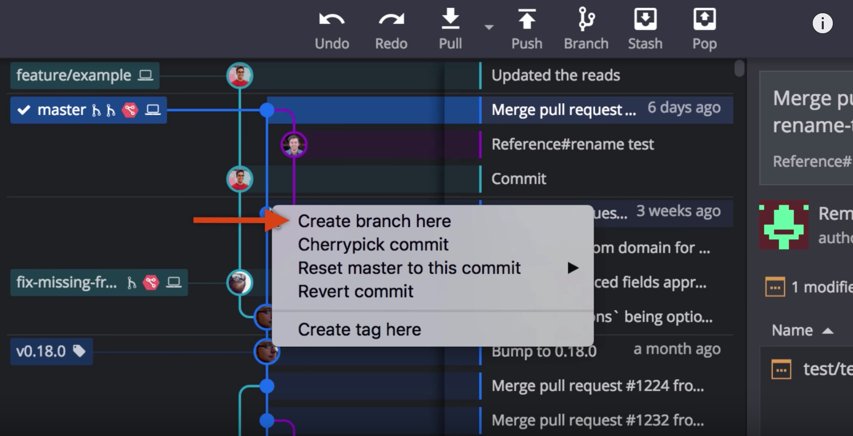Click the pixel-art author avatar in commit panel

coord(784,226)
